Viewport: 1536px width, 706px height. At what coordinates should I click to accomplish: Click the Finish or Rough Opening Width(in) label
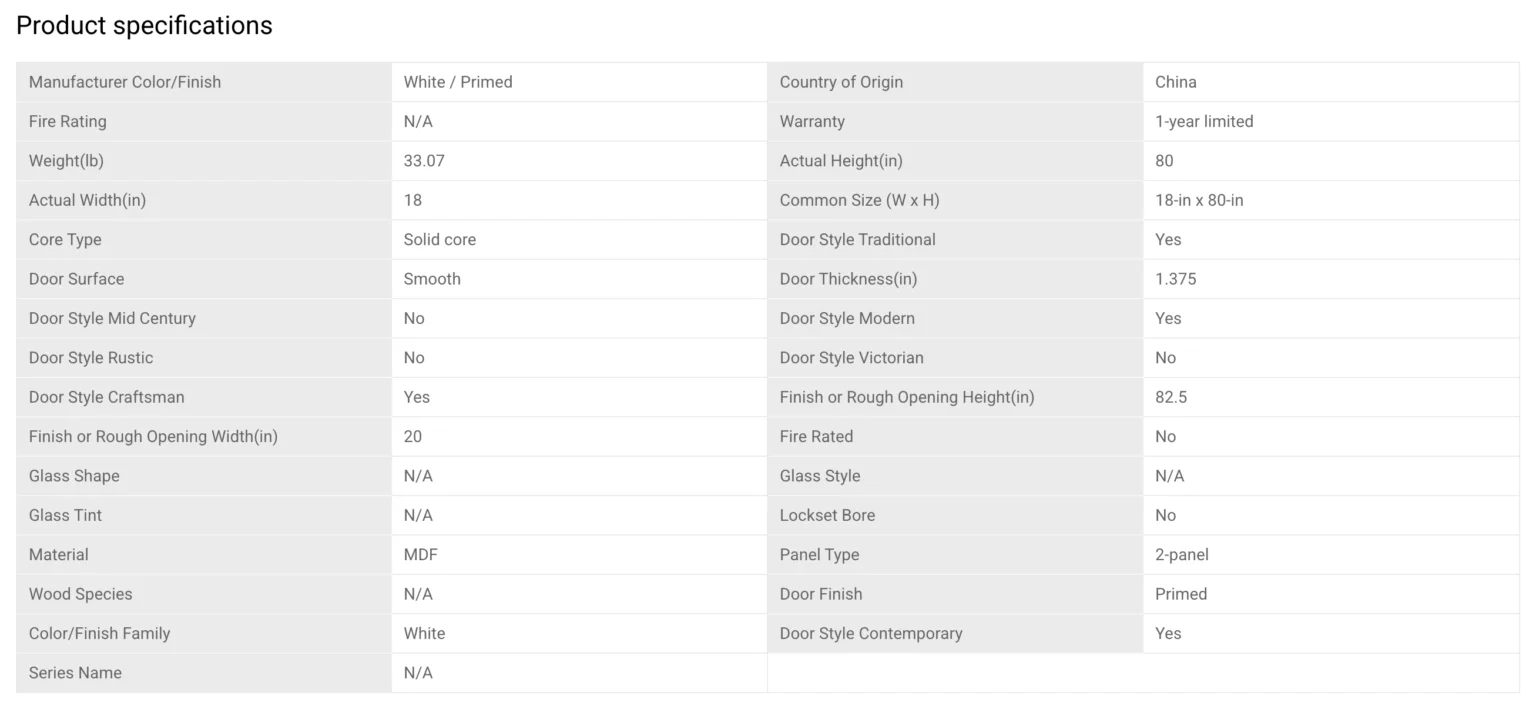click(153, 437)
